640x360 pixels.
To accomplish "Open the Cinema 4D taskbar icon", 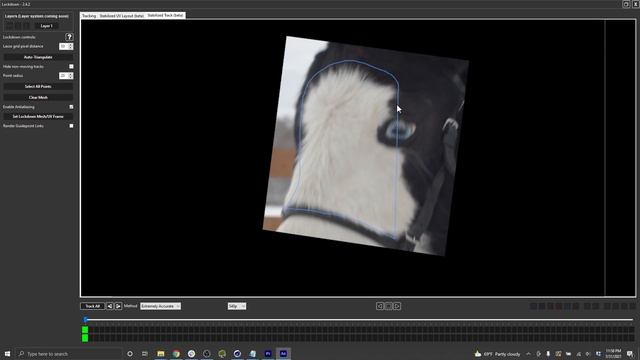I will [237, 353].
